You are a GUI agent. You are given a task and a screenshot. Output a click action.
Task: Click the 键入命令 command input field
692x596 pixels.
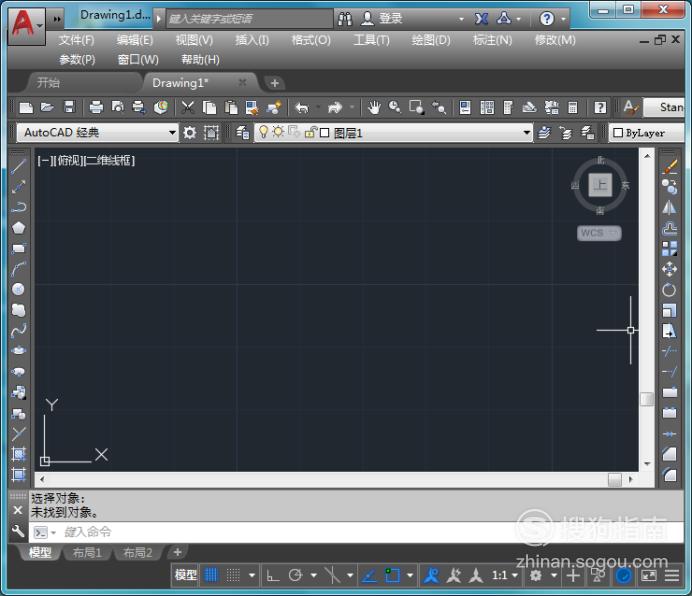tap(357, 532)
